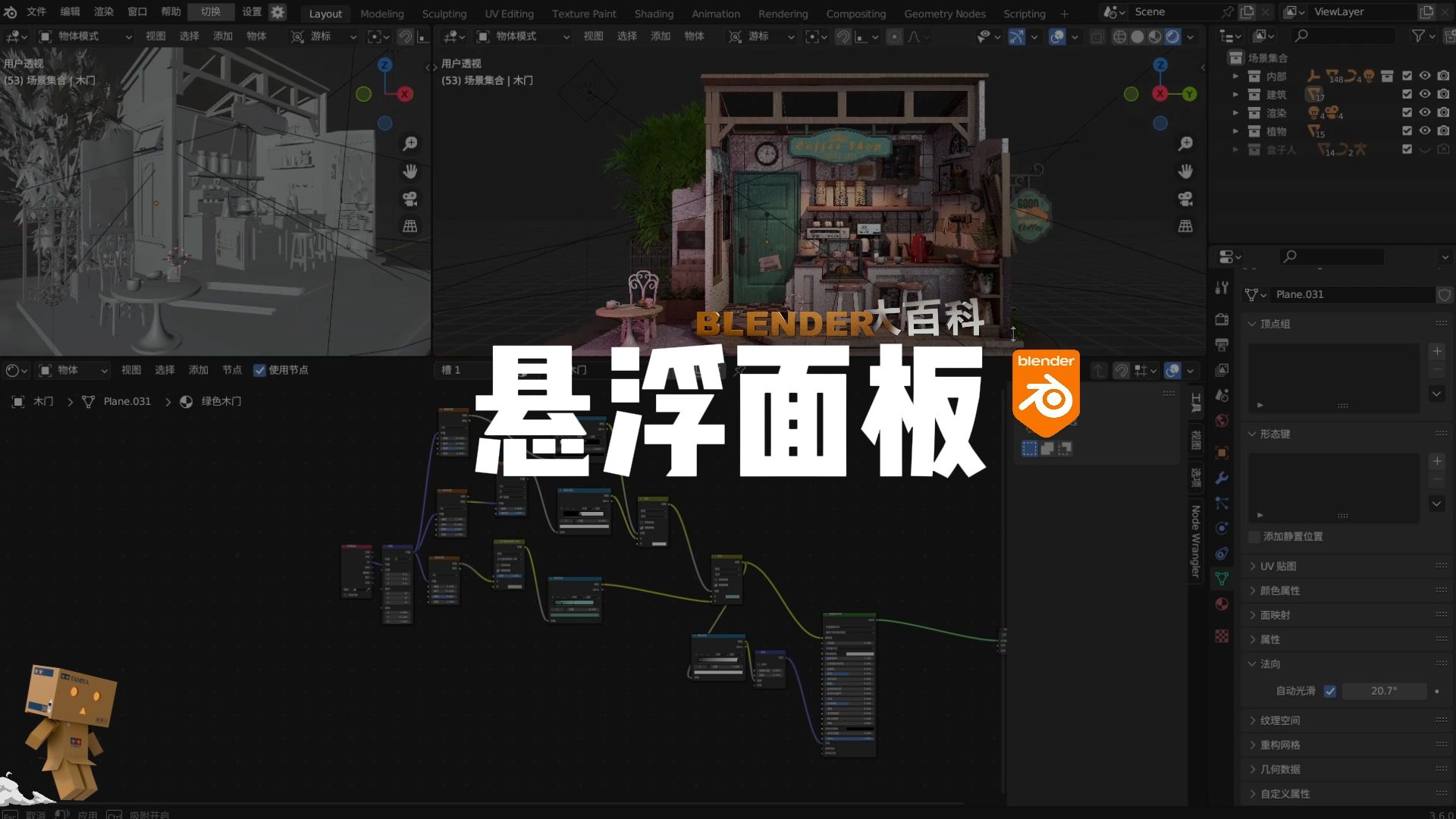Toggle camera view in left viewport
1456x819 pixels.
[409, 199]
